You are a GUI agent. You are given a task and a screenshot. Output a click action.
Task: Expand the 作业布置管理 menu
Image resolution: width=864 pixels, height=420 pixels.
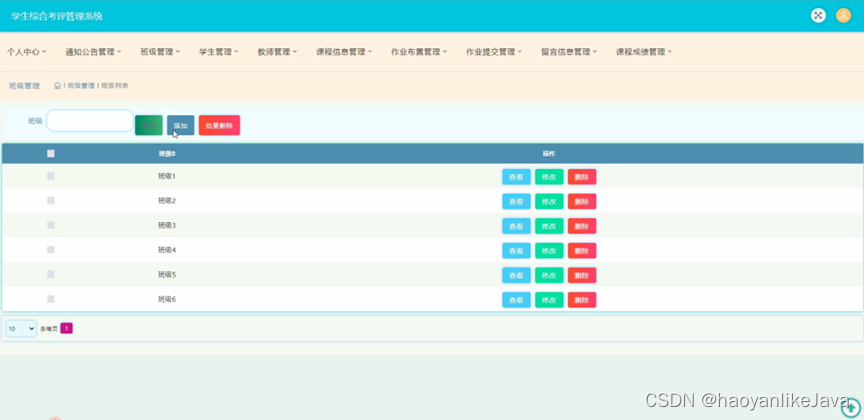tap(419, 52)
